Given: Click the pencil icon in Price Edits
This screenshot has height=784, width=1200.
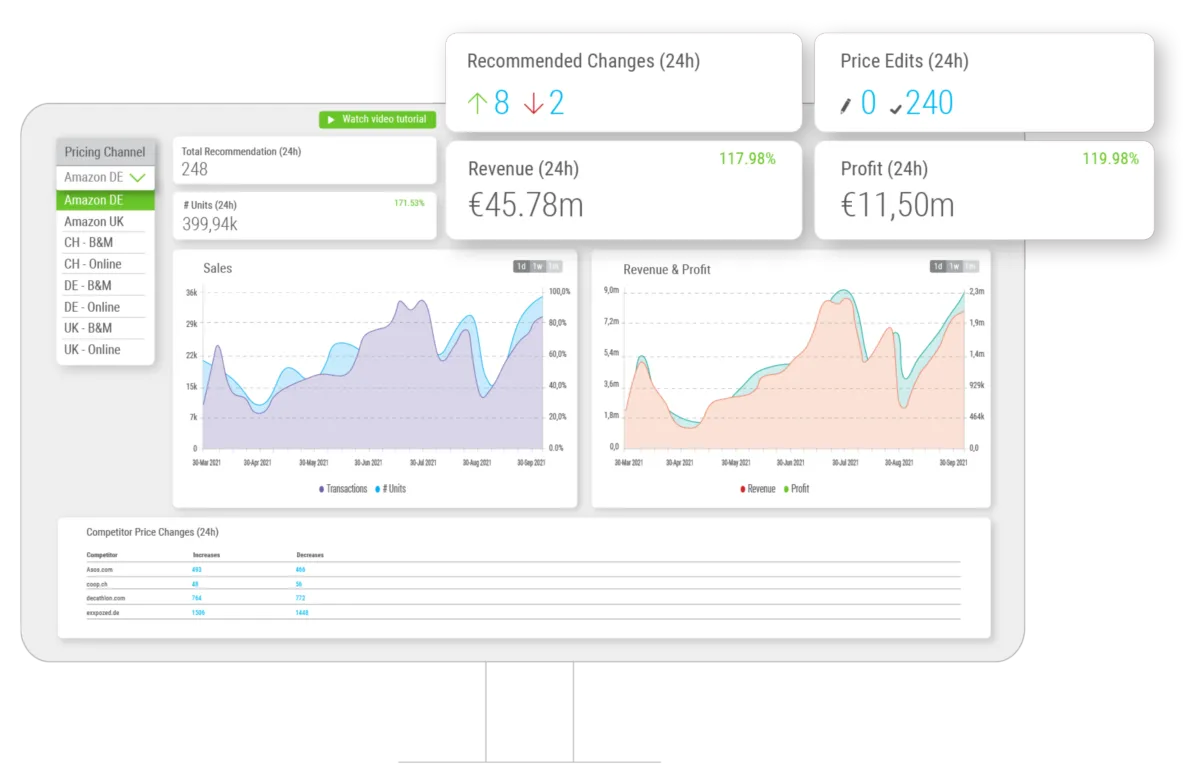Looking at the screenshot, I should tap(847, 106).
